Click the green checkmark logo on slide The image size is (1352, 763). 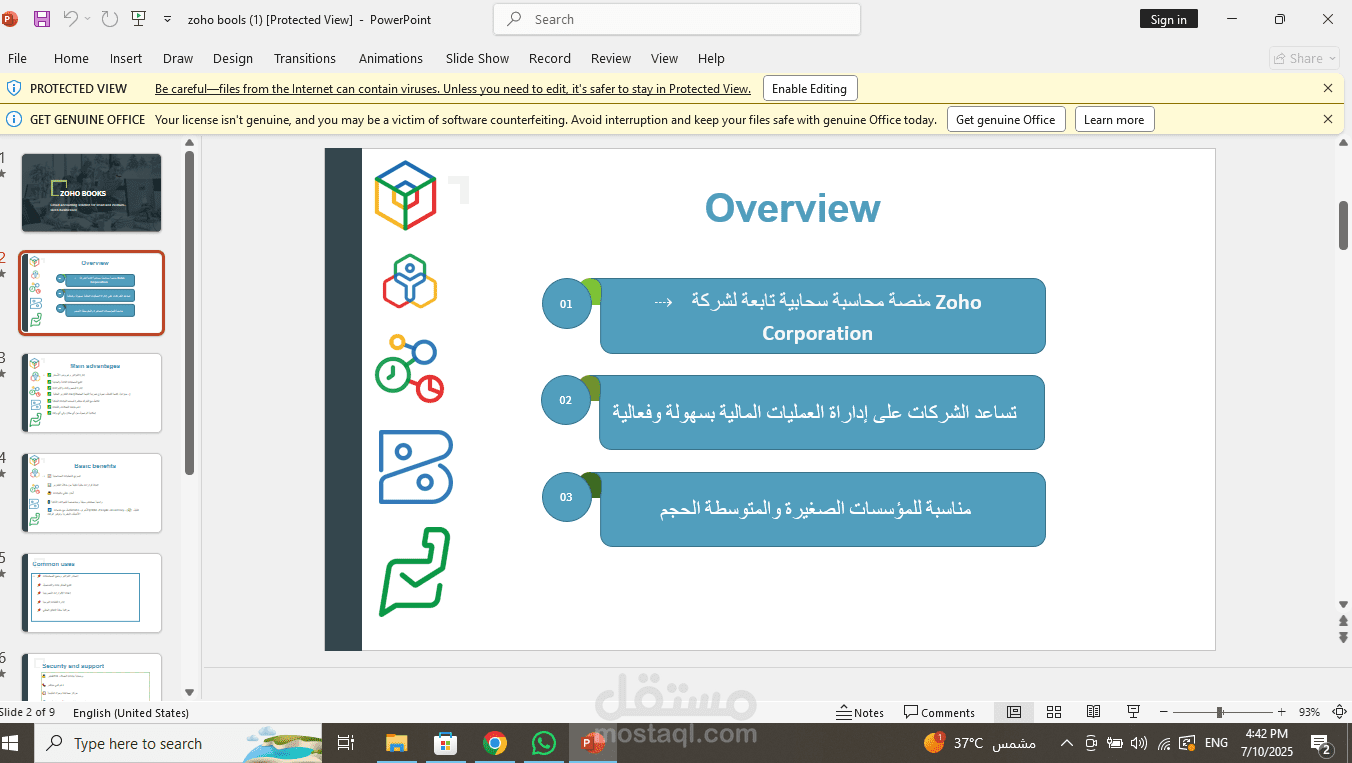point(414,572)
